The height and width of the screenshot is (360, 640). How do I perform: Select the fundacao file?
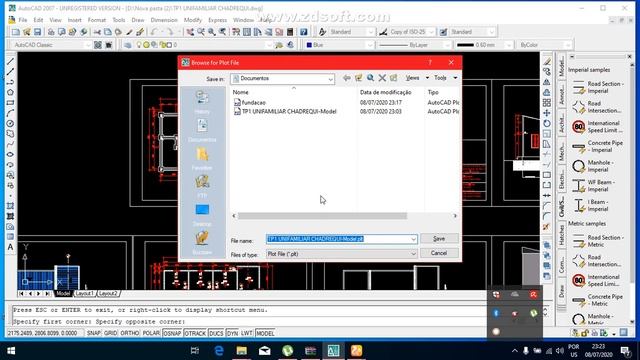coord(253,102)
